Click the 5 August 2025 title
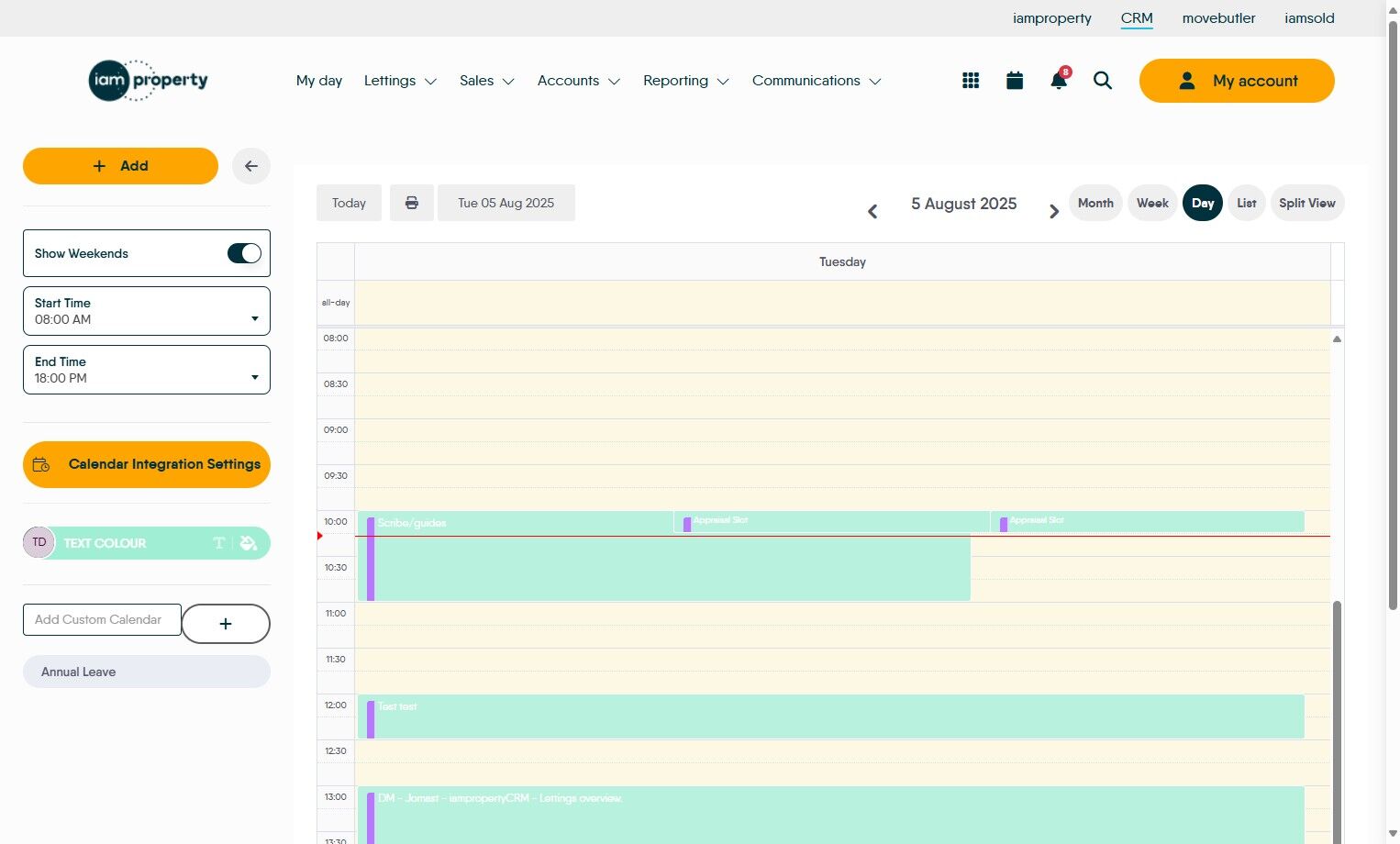Image resolution: width=1400 pixels, height=844 pixels. tap(963, 204)
